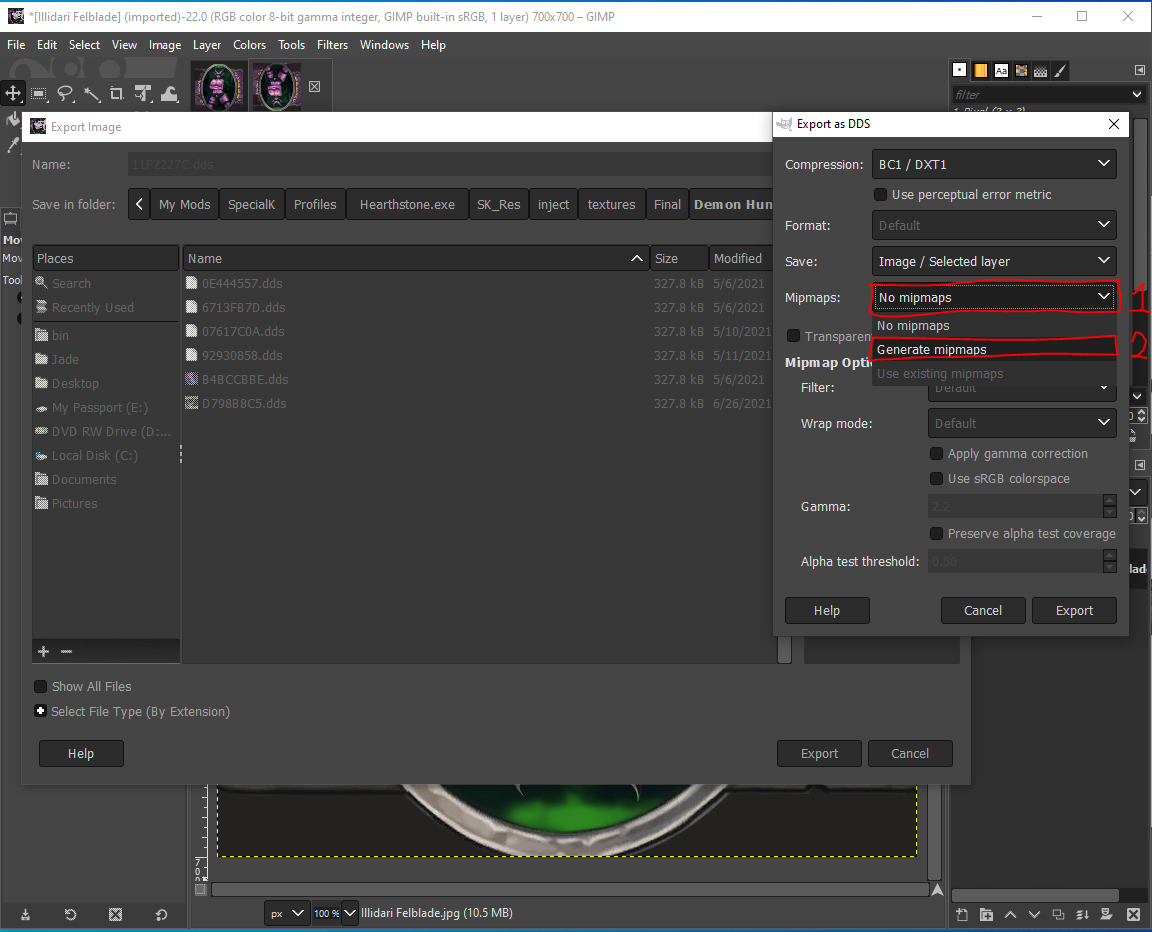
Task: Activate the Free Select lasso tool
Action: pos(65,93)
